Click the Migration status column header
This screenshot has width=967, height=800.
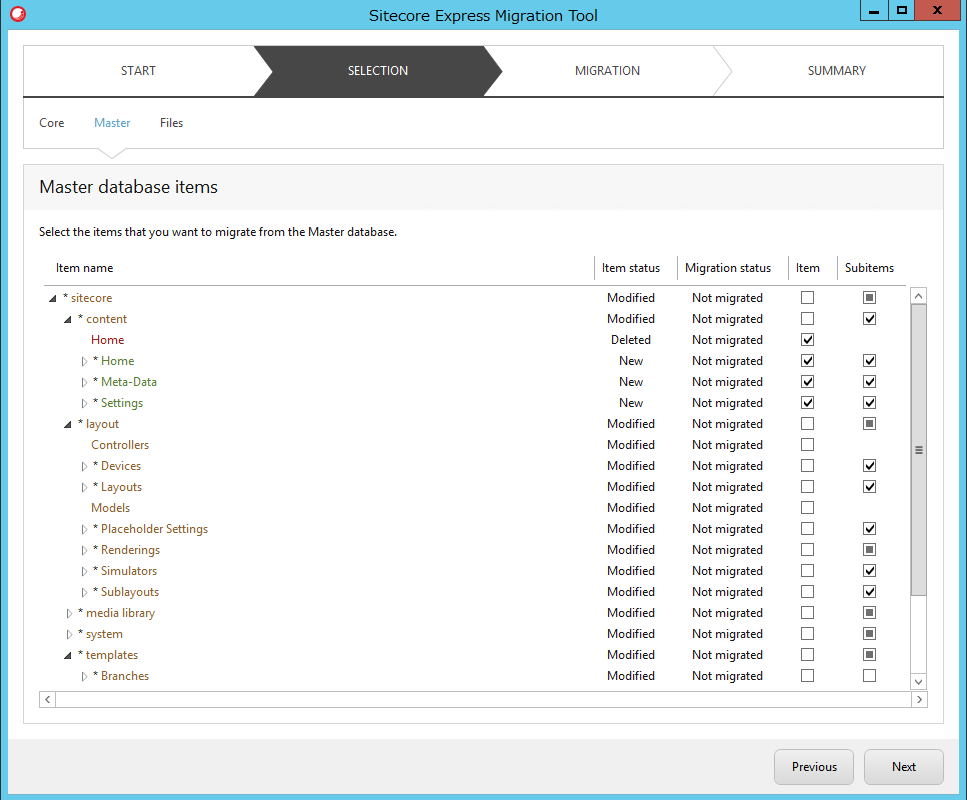[x=728, y=268]
